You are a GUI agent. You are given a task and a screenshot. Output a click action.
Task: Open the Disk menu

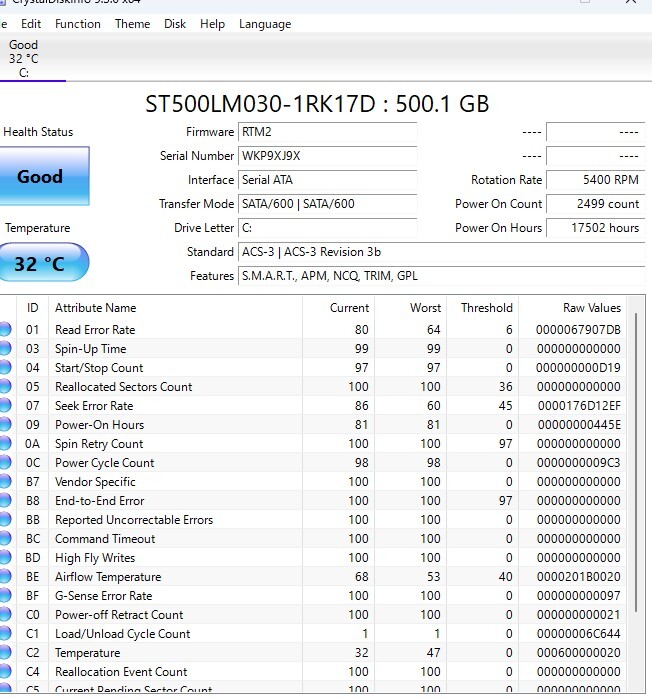(x=175, y=24)
